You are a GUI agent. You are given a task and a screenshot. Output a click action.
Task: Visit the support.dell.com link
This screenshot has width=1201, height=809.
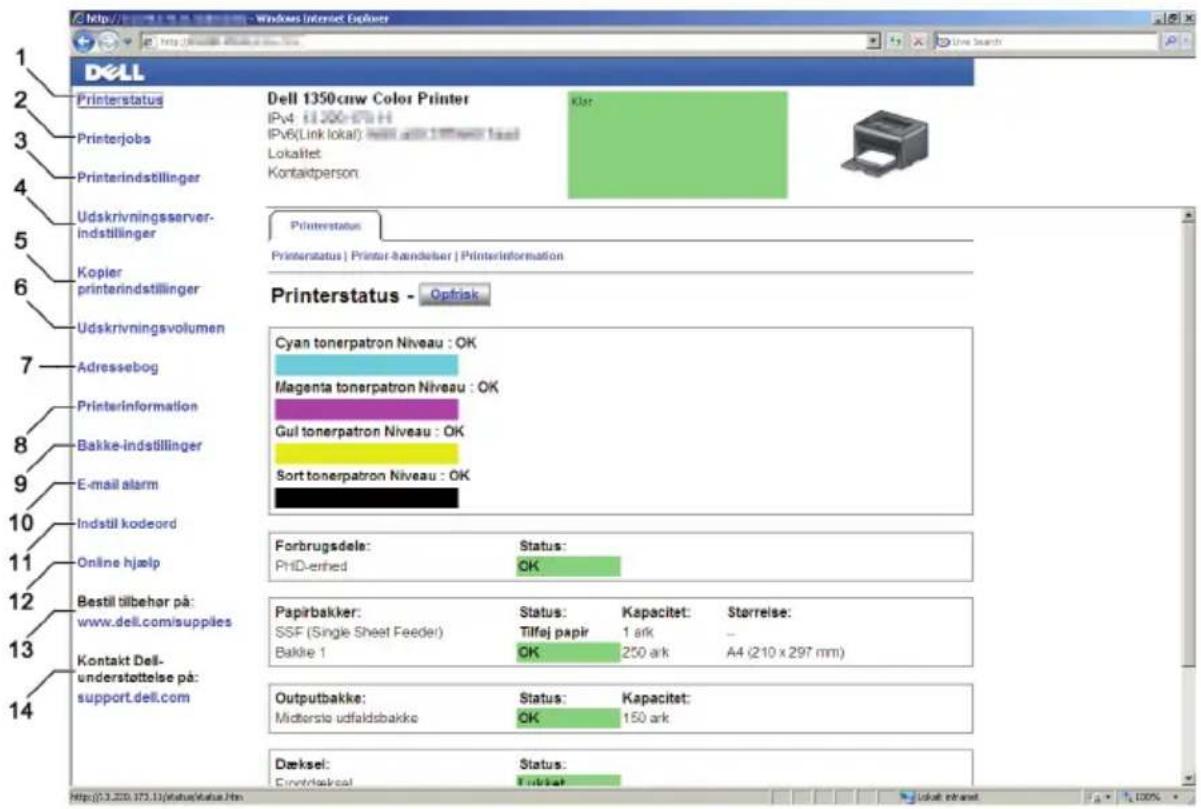[133, 698]
